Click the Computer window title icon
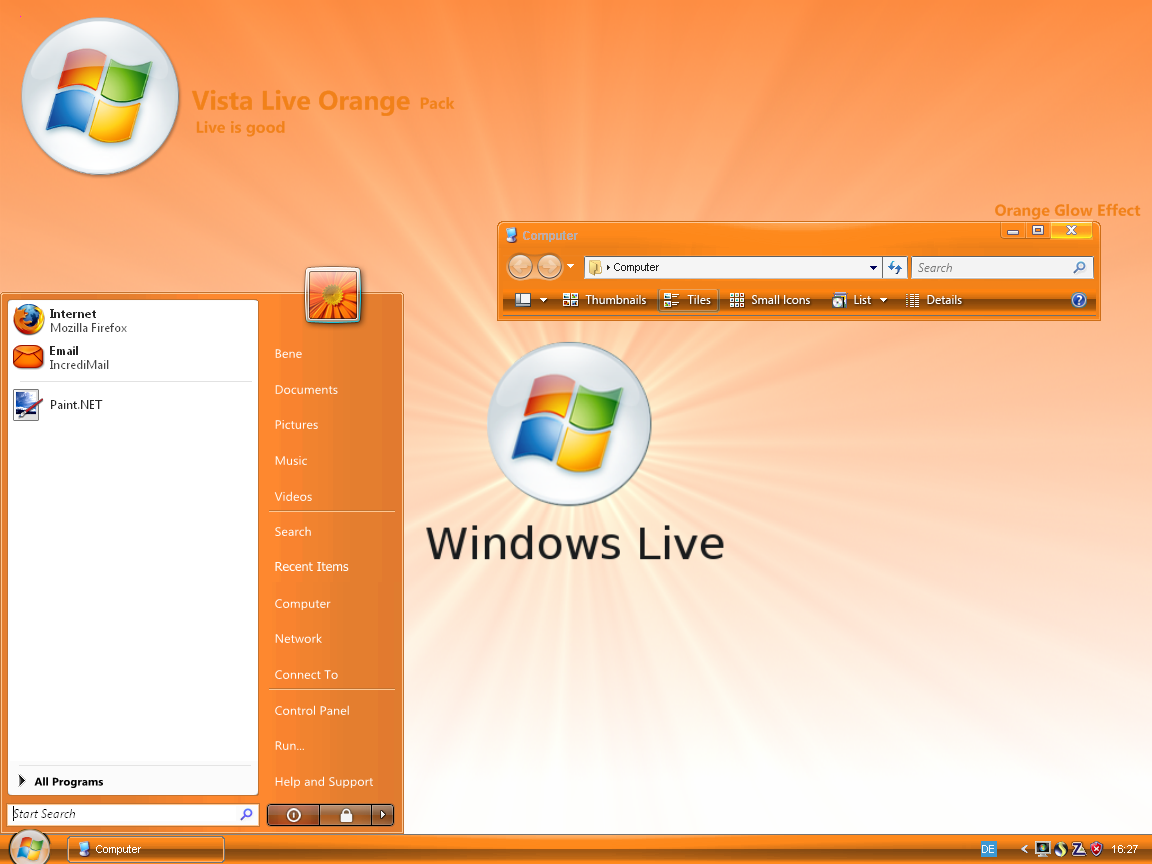The image size is (1152, 864). 511,235
